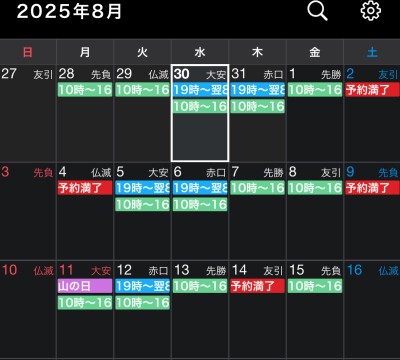400x360 pixels.
Task: Select the 土 weekday column header
Action: pyautogui.click(x=372, y=52)
